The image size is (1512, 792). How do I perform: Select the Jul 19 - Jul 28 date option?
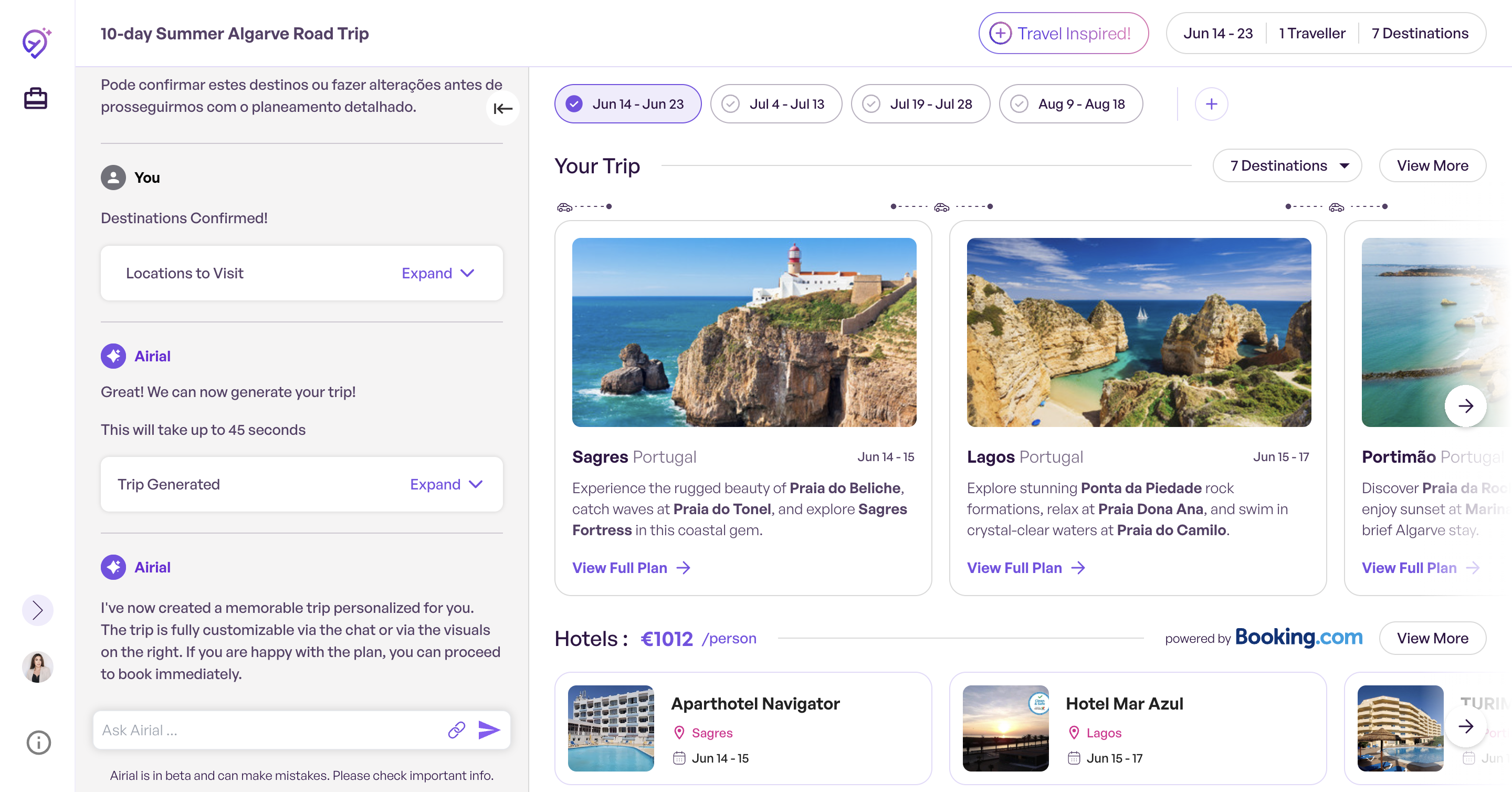click(920, 104)
